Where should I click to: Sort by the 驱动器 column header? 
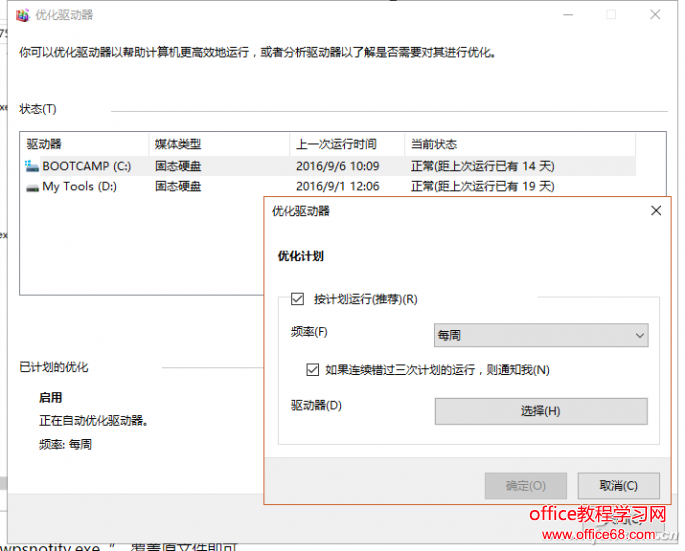tap(84, 144)
